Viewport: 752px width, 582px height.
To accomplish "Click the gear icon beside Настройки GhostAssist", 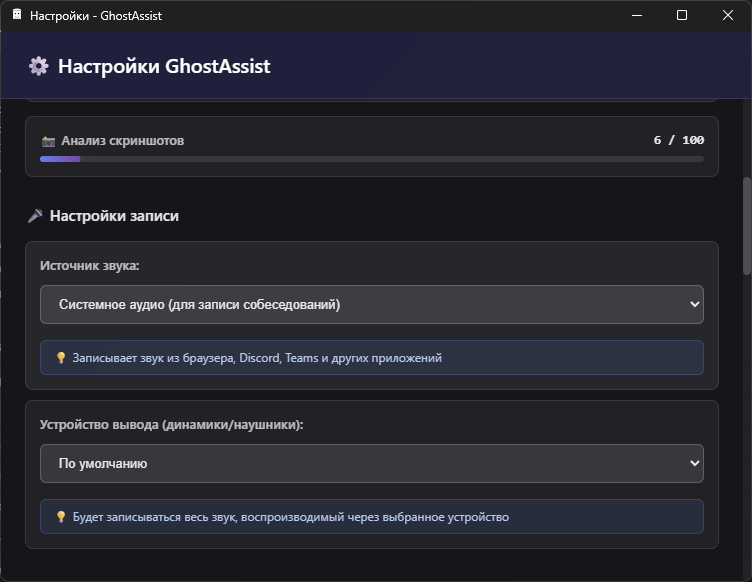I will tap(38, 67).
